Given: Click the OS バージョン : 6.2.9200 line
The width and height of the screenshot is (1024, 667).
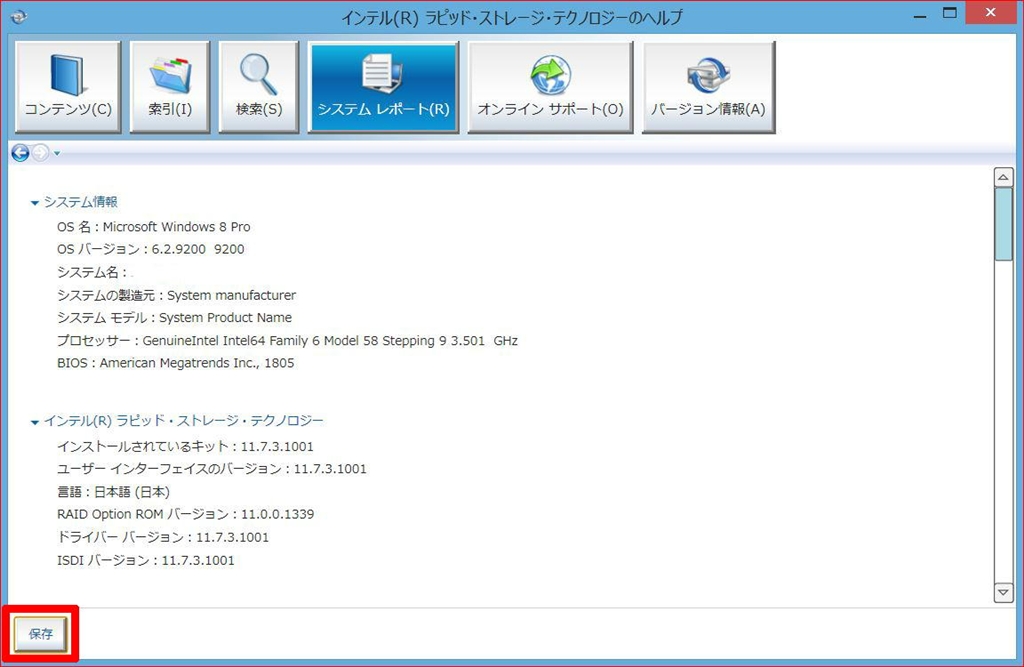Looking at the screenshot, I should tap(151, 249).
